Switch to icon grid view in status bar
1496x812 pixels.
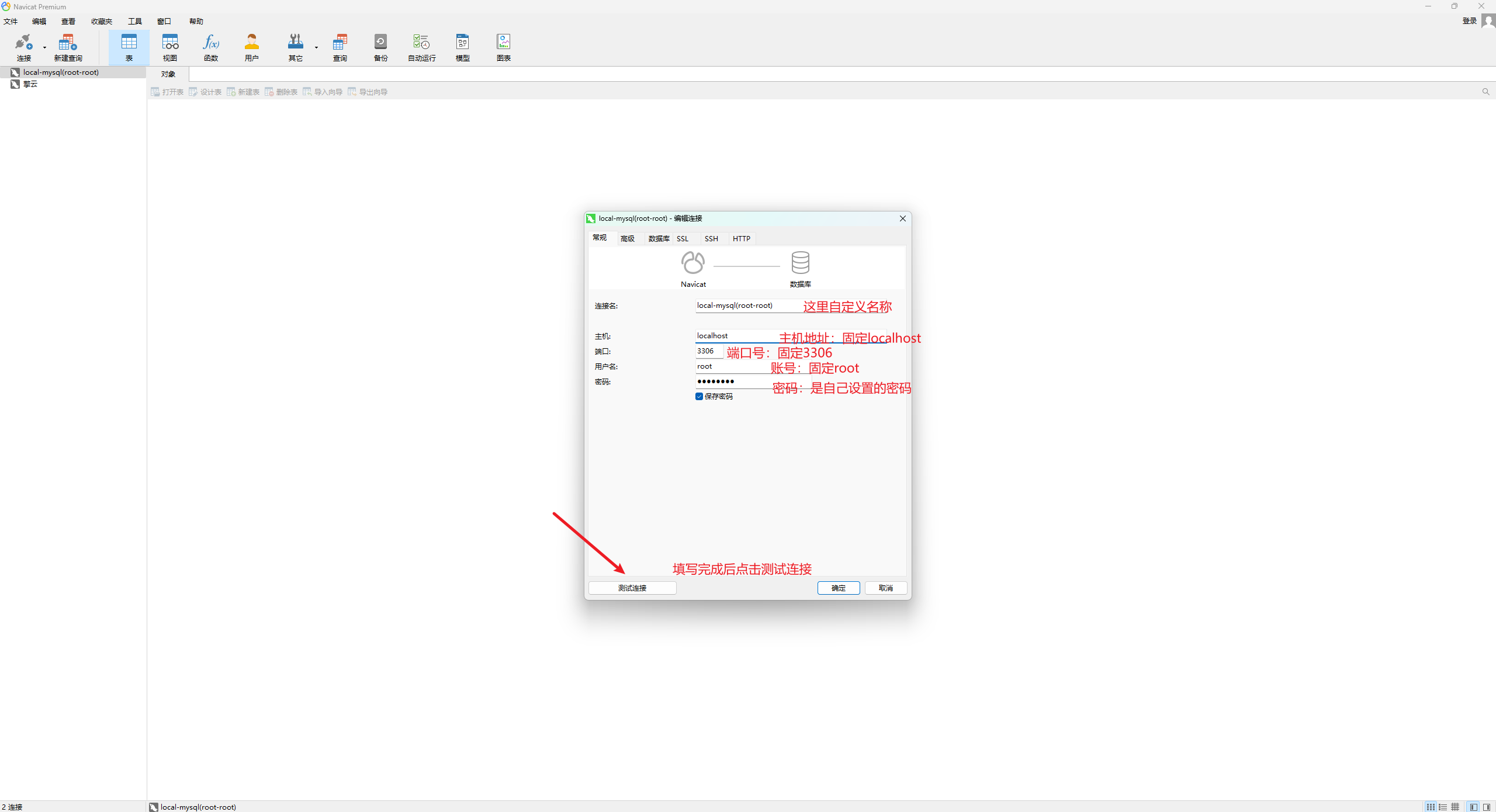coord(1431,807)
